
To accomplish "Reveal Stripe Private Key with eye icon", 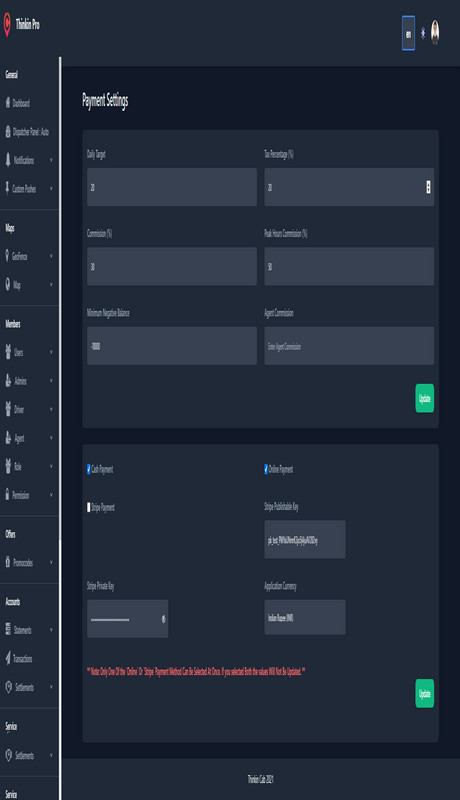I will point(163,619).
